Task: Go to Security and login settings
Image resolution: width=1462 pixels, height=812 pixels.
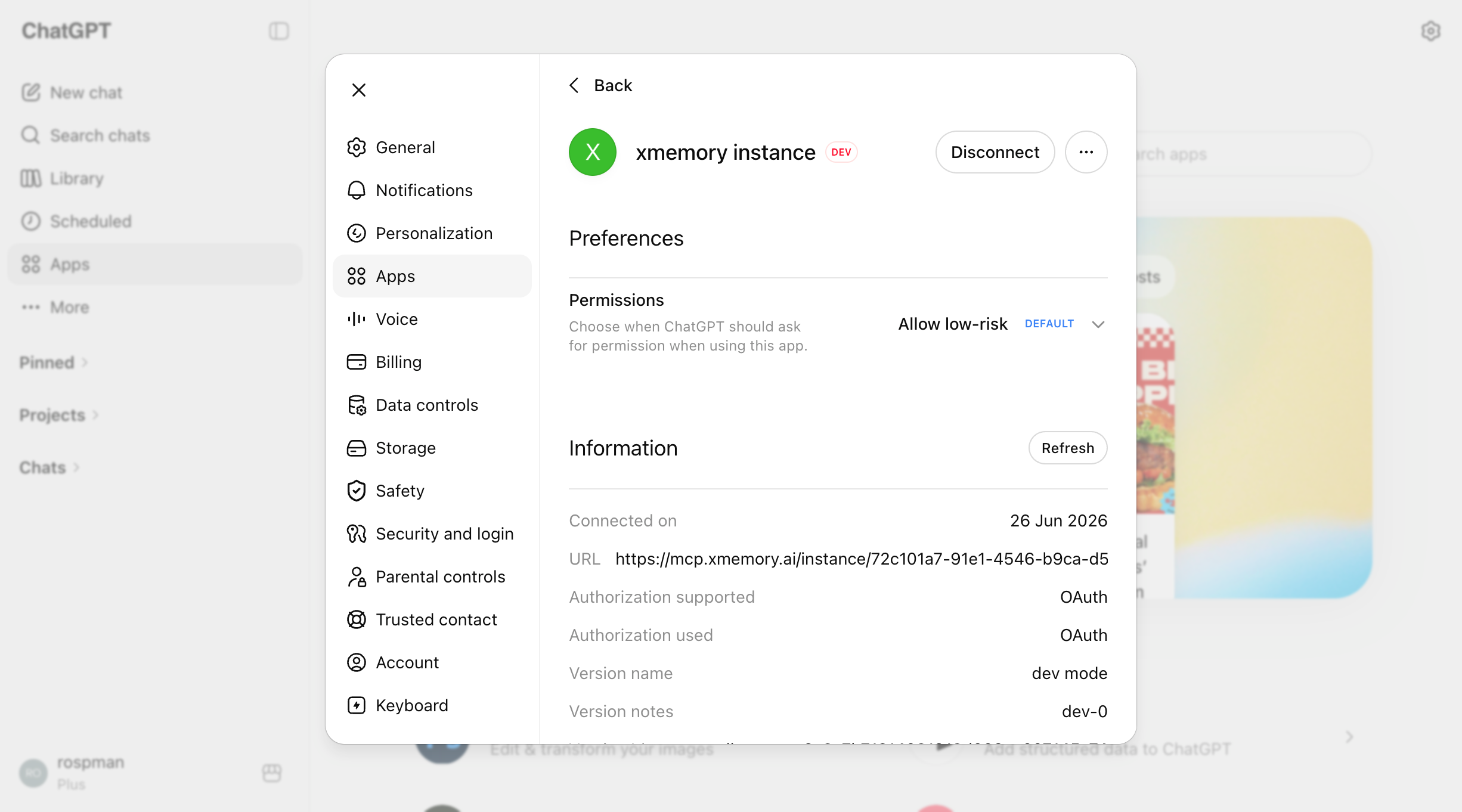Action: pyautogui.click(x=432, y=534)
